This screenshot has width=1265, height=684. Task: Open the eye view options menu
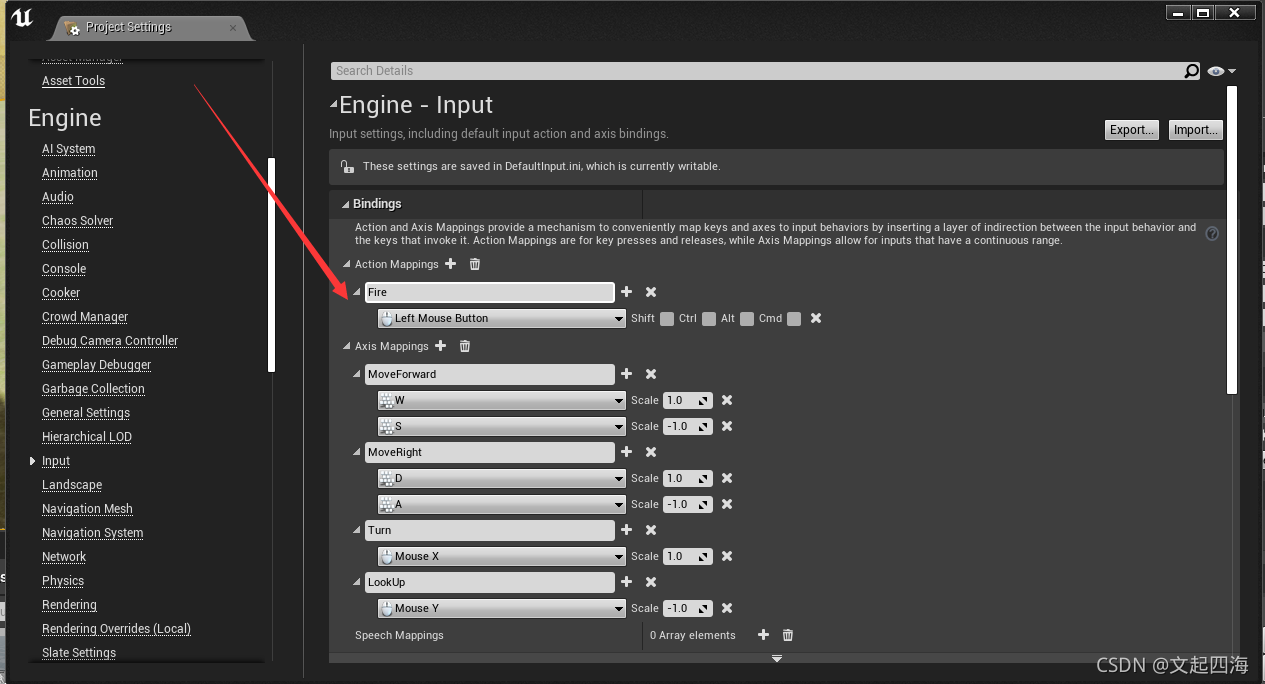pos(1221,71)
